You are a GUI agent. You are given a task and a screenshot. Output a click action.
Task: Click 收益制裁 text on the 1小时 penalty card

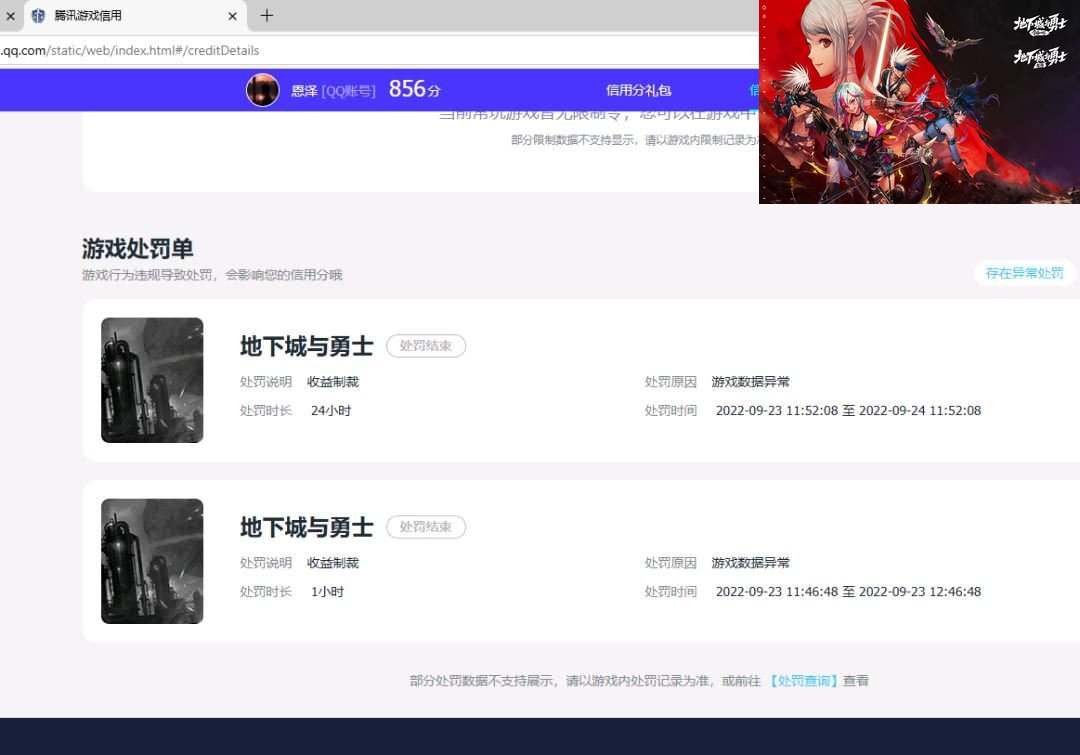(x=333, y=563)
